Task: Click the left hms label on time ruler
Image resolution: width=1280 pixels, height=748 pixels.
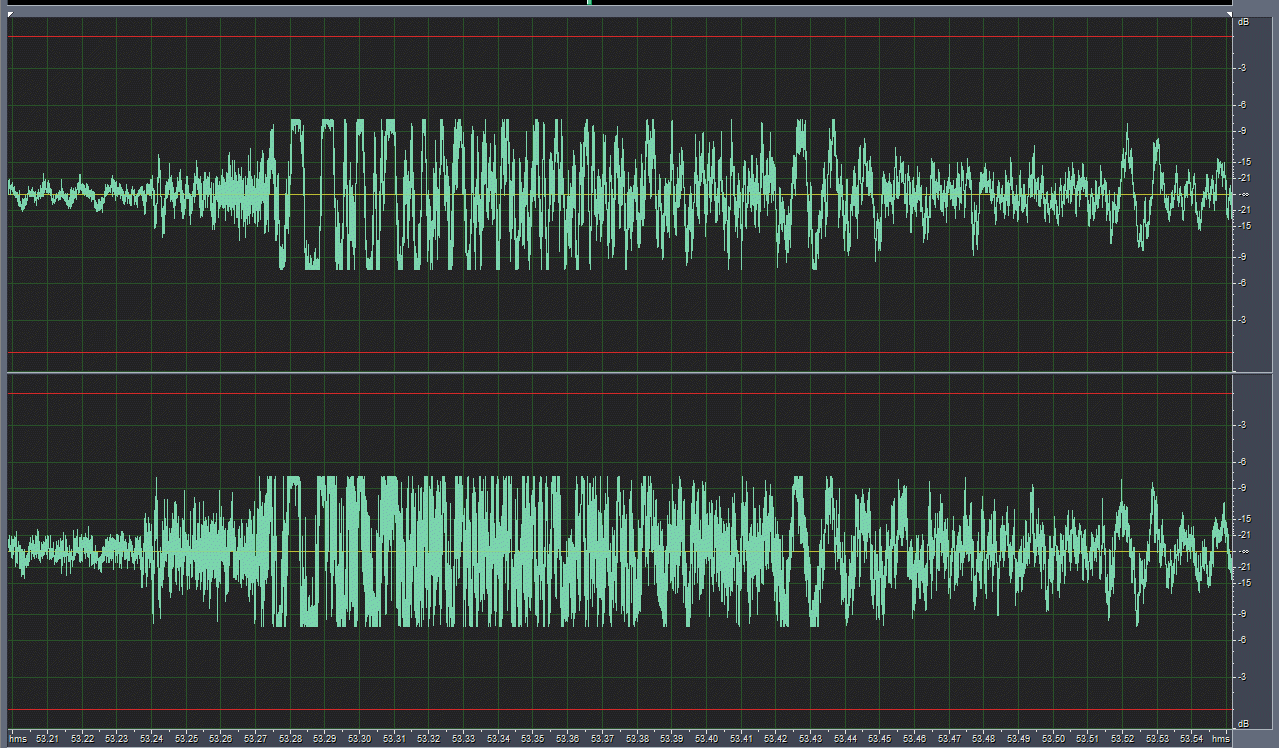Action: tap(17, 739)
